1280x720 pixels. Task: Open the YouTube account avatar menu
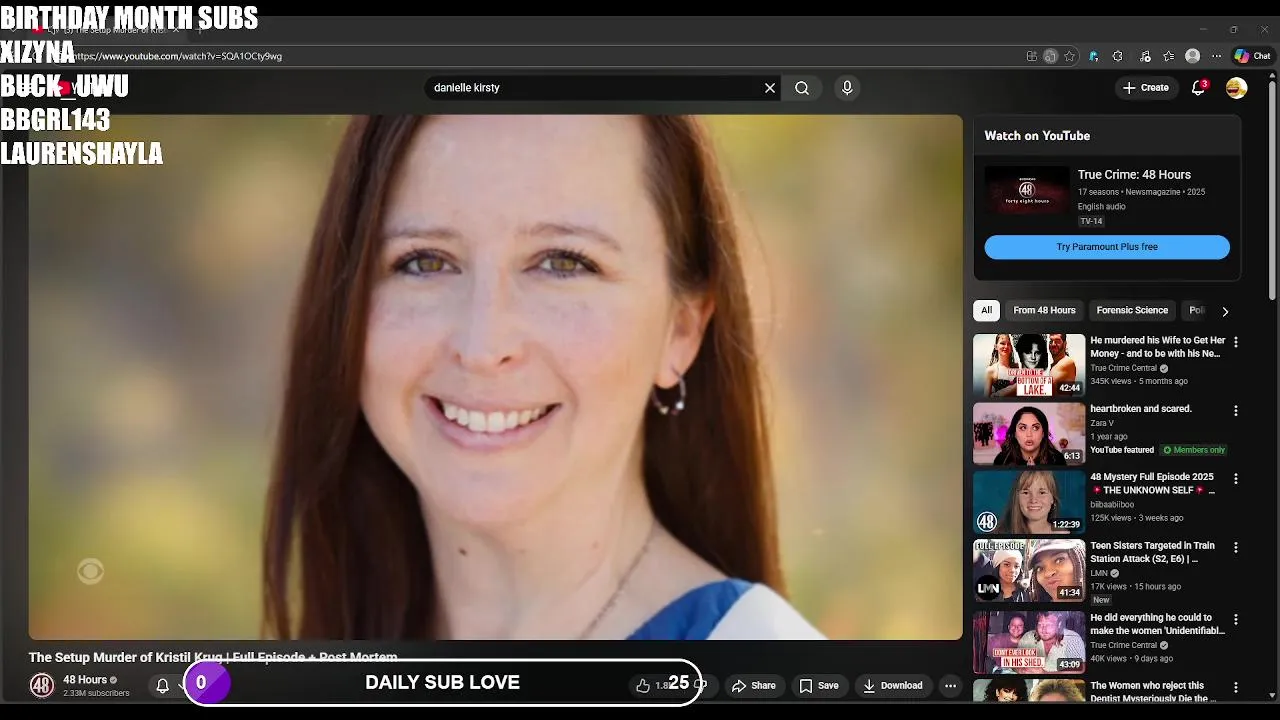[1237, 88]
